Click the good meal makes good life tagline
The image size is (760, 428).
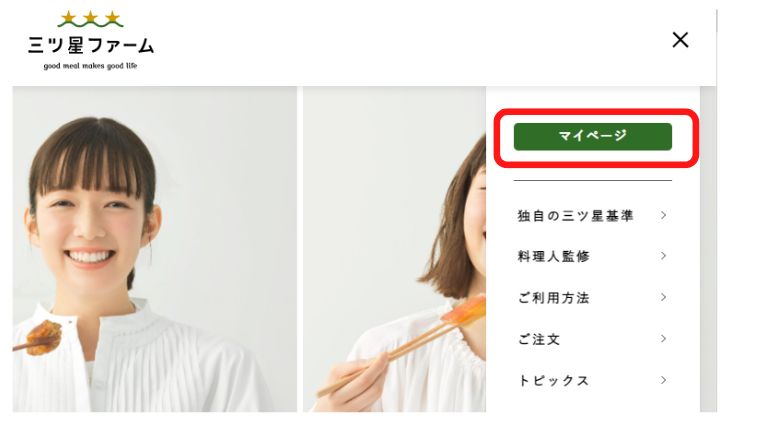(90, 66)
